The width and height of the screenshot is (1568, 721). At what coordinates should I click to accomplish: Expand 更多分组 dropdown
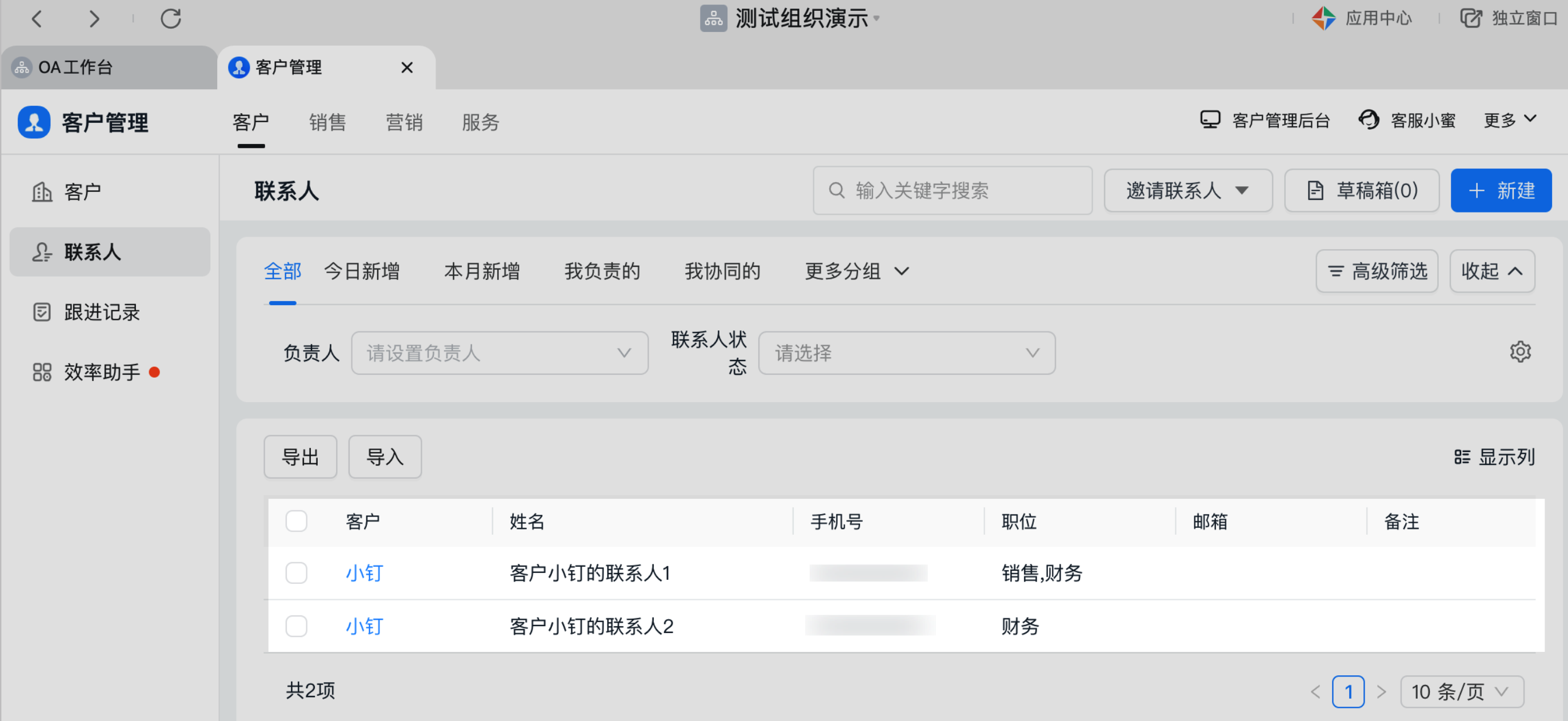[857, 271]
